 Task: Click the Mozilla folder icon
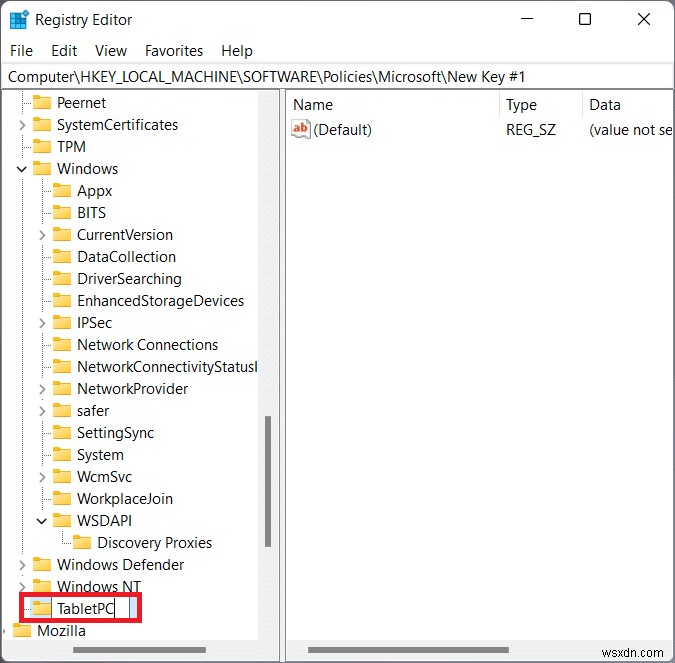(22, 630)
